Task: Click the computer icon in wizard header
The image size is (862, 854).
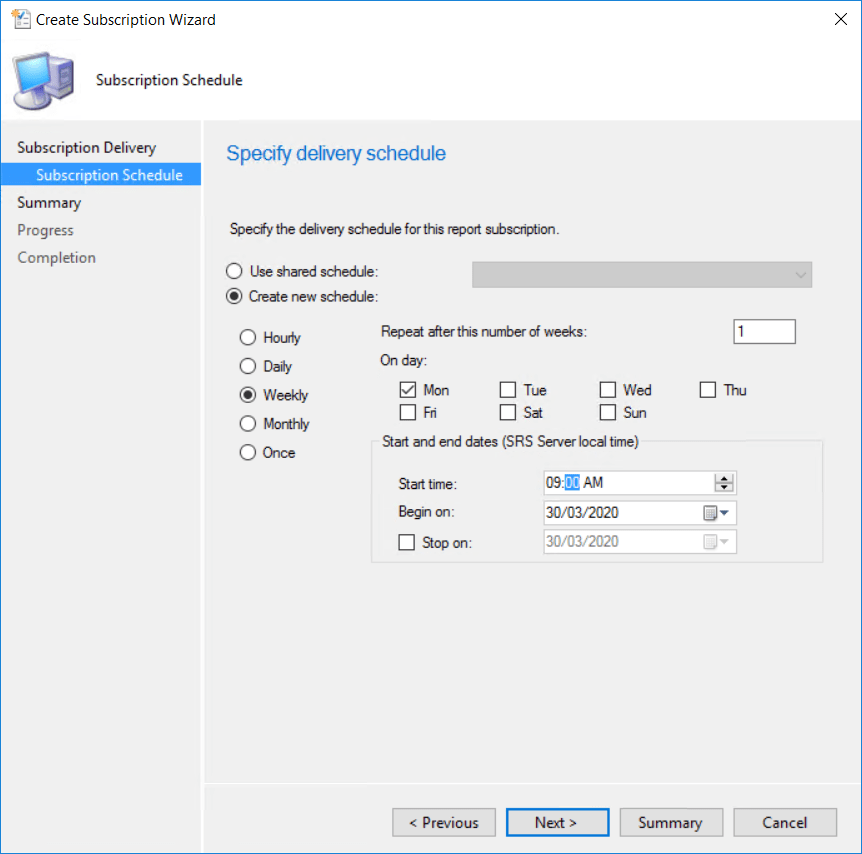Action: (43, 80)
